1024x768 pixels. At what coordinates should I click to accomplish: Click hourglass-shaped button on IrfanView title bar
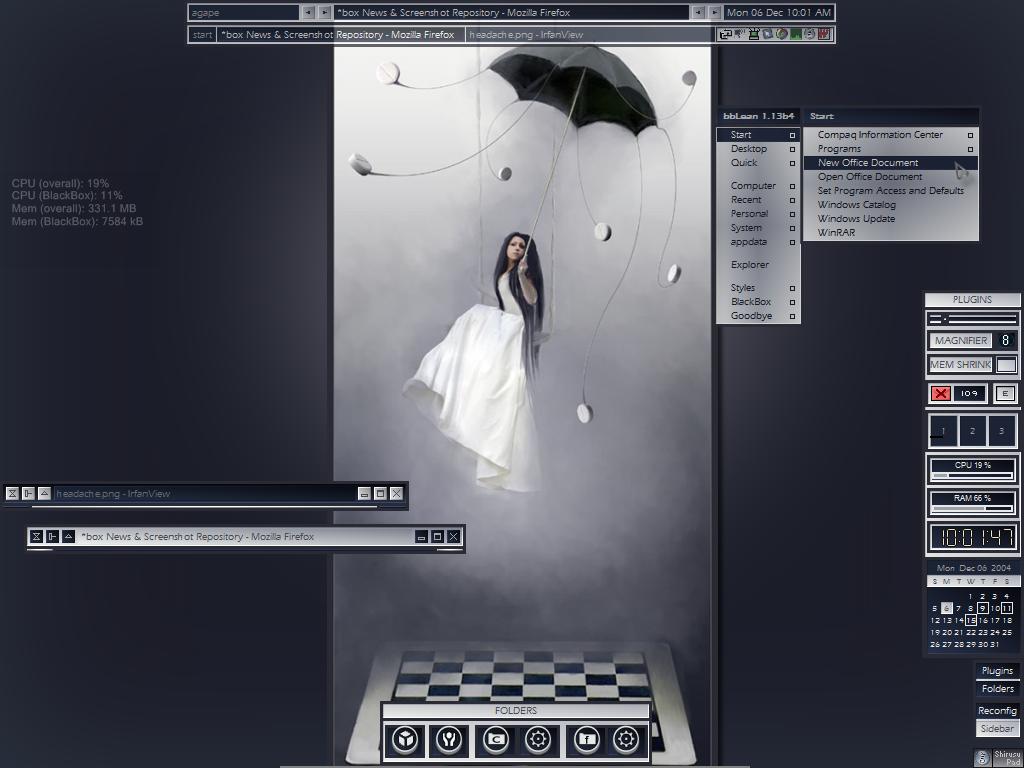pos(12,494)
